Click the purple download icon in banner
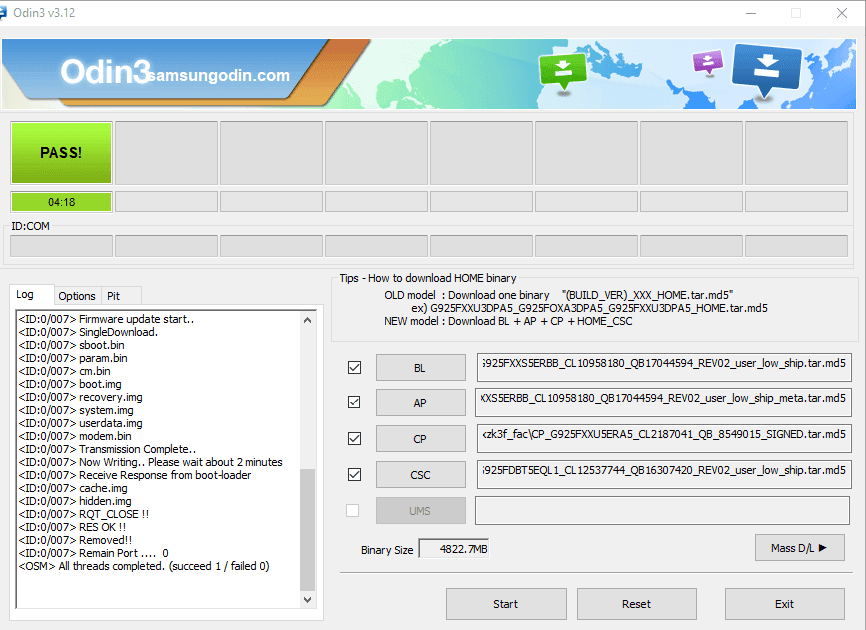 click(707, 62)
